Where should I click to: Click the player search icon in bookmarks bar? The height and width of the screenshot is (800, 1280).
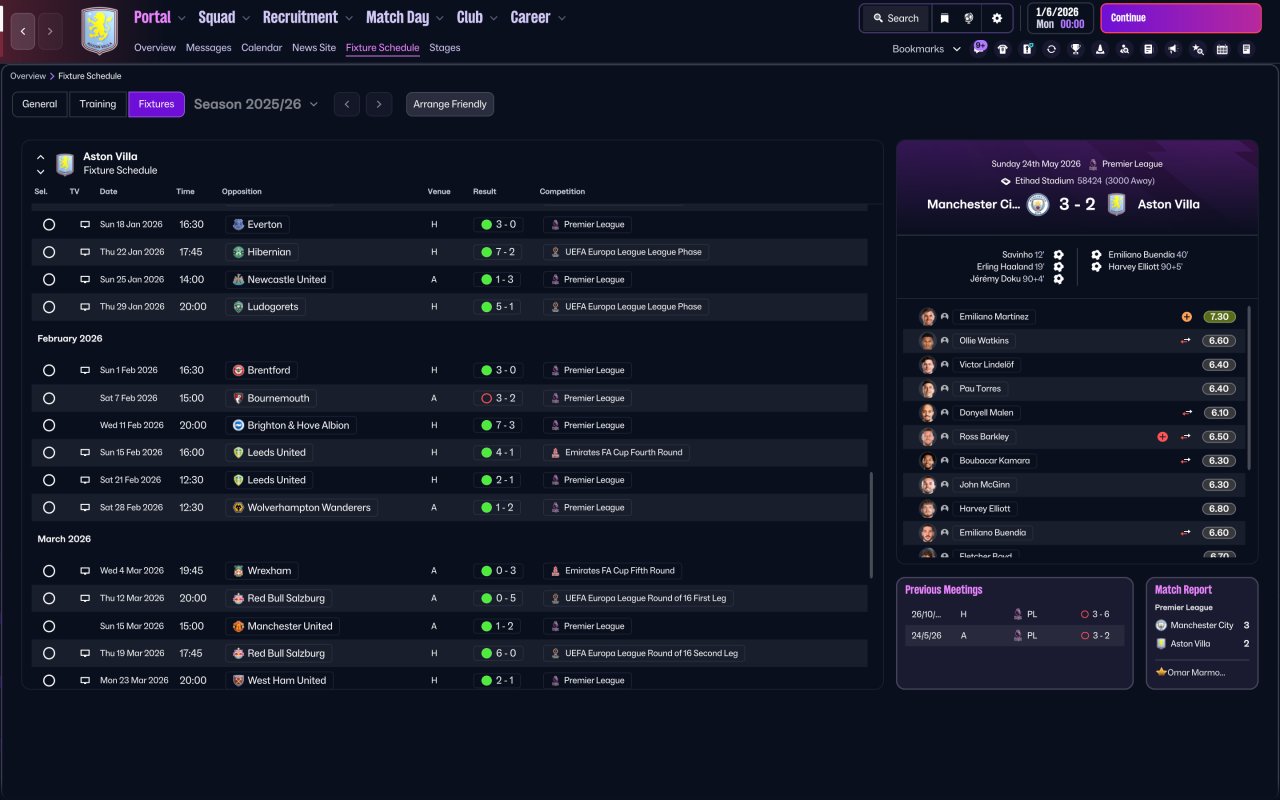(1124, 49)
